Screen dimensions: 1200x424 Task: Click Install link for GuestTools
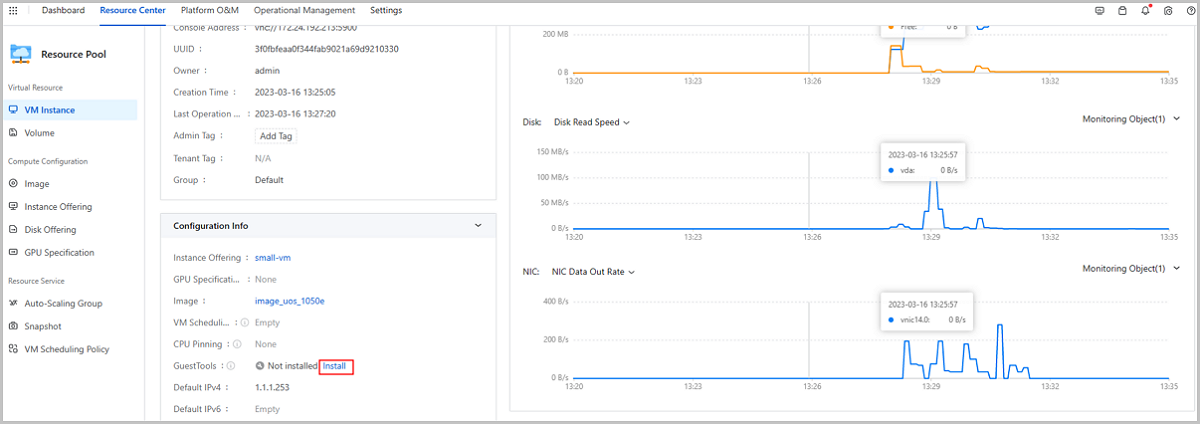(x=335, y=366)
